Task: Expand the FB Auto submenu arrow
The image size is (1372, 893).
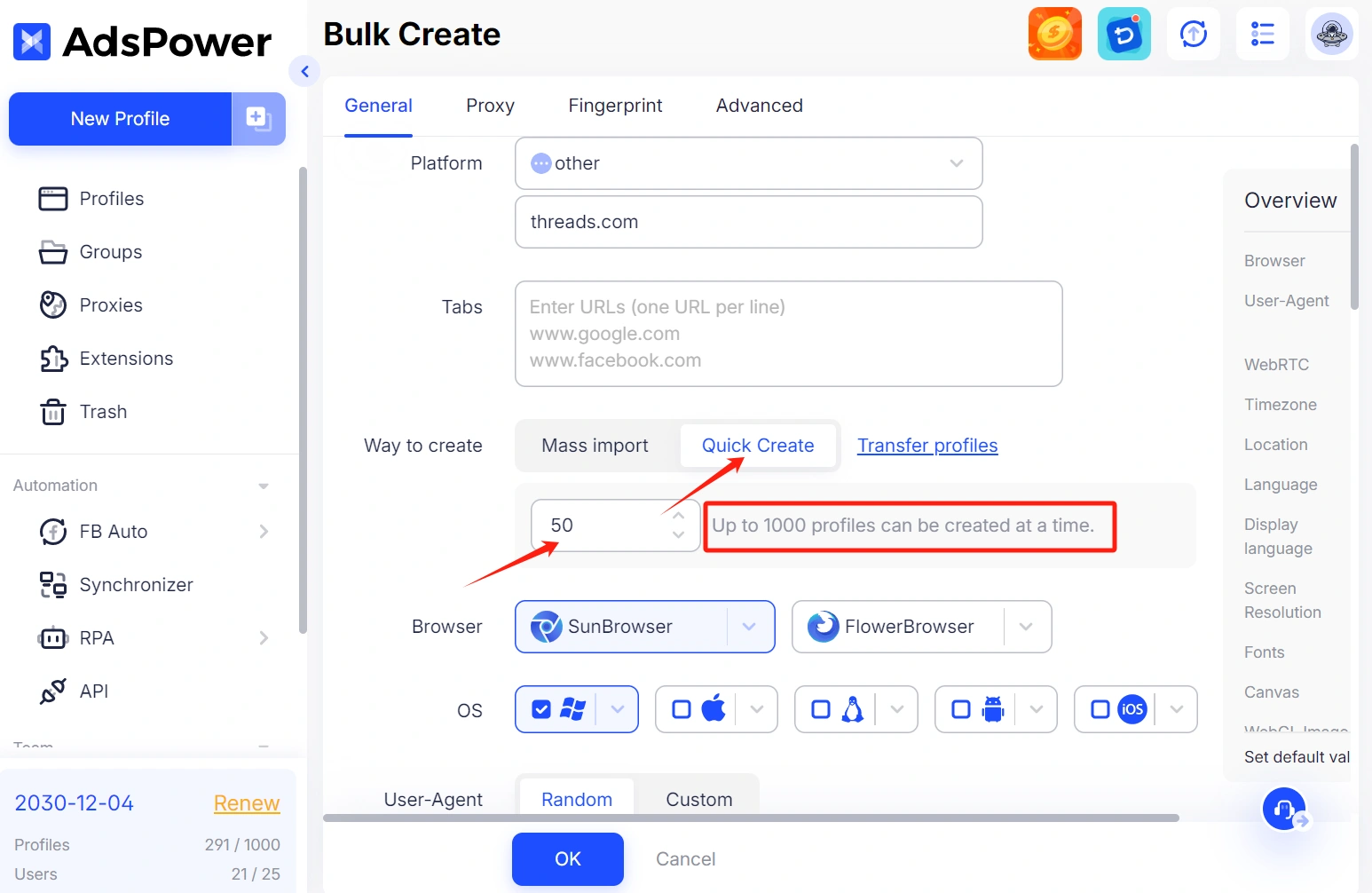Action: [x=264, y=532]
